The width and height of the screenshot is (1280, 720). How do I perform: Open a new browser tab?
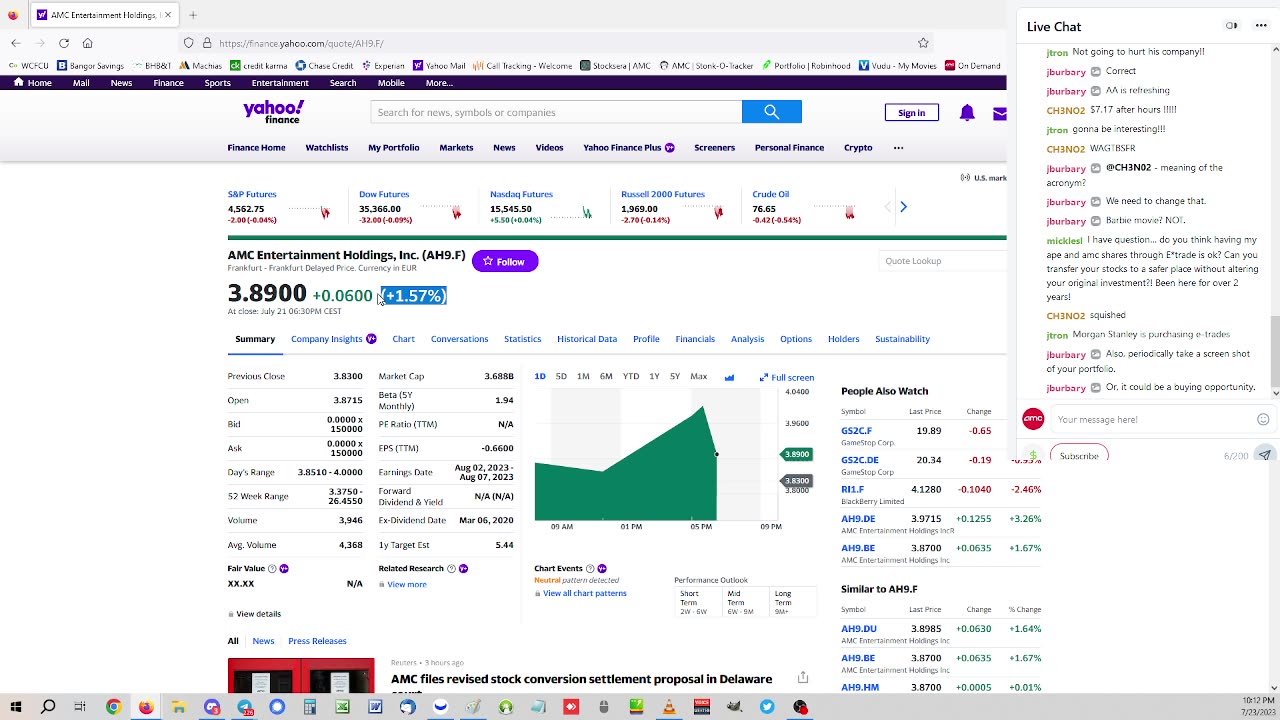193,15
